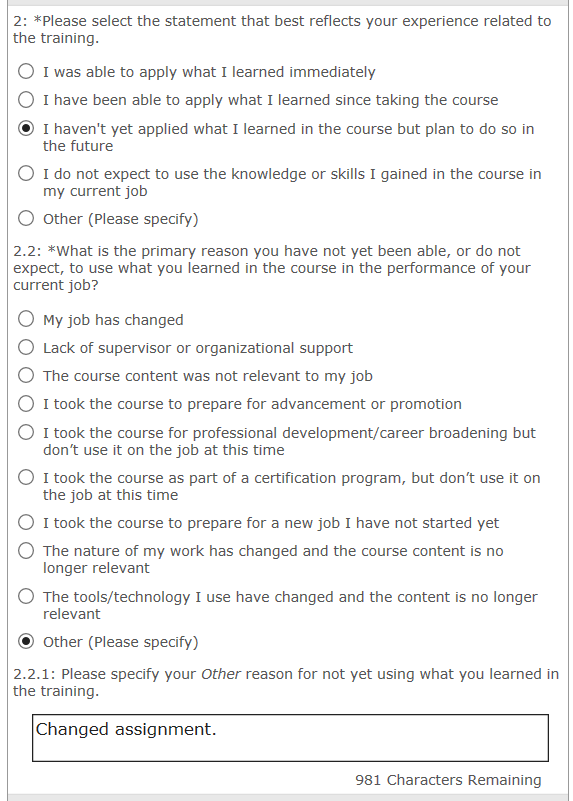Image resolution: width=573 pixels, height=801 pixels.
Task: Click the 'I was able to apply' label text
Action: click(209, 72)
